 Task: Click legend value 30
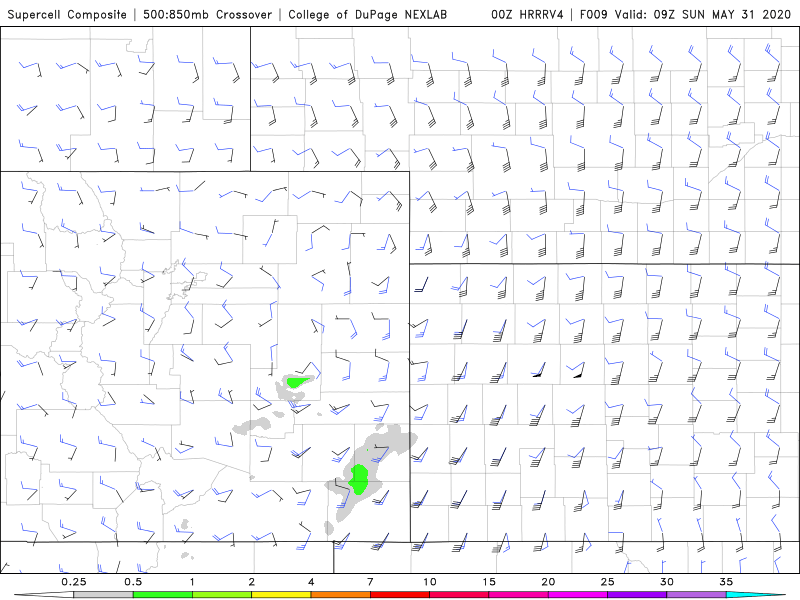tap(667, 582)
